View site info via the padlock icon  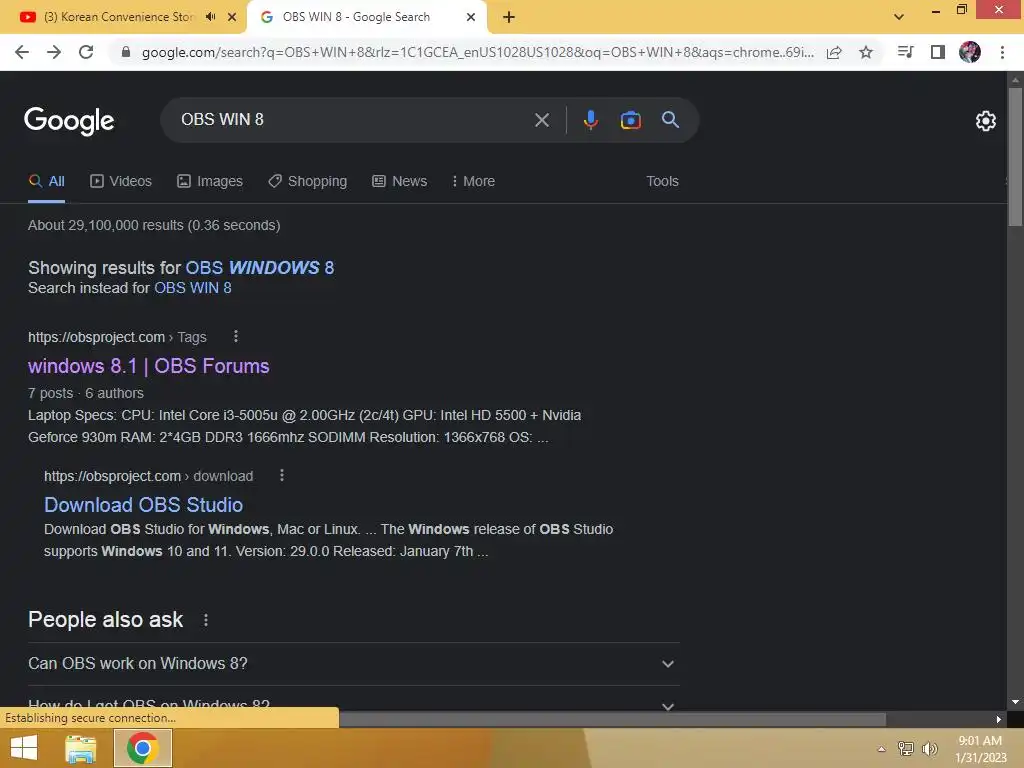click(x=126, y=52)
